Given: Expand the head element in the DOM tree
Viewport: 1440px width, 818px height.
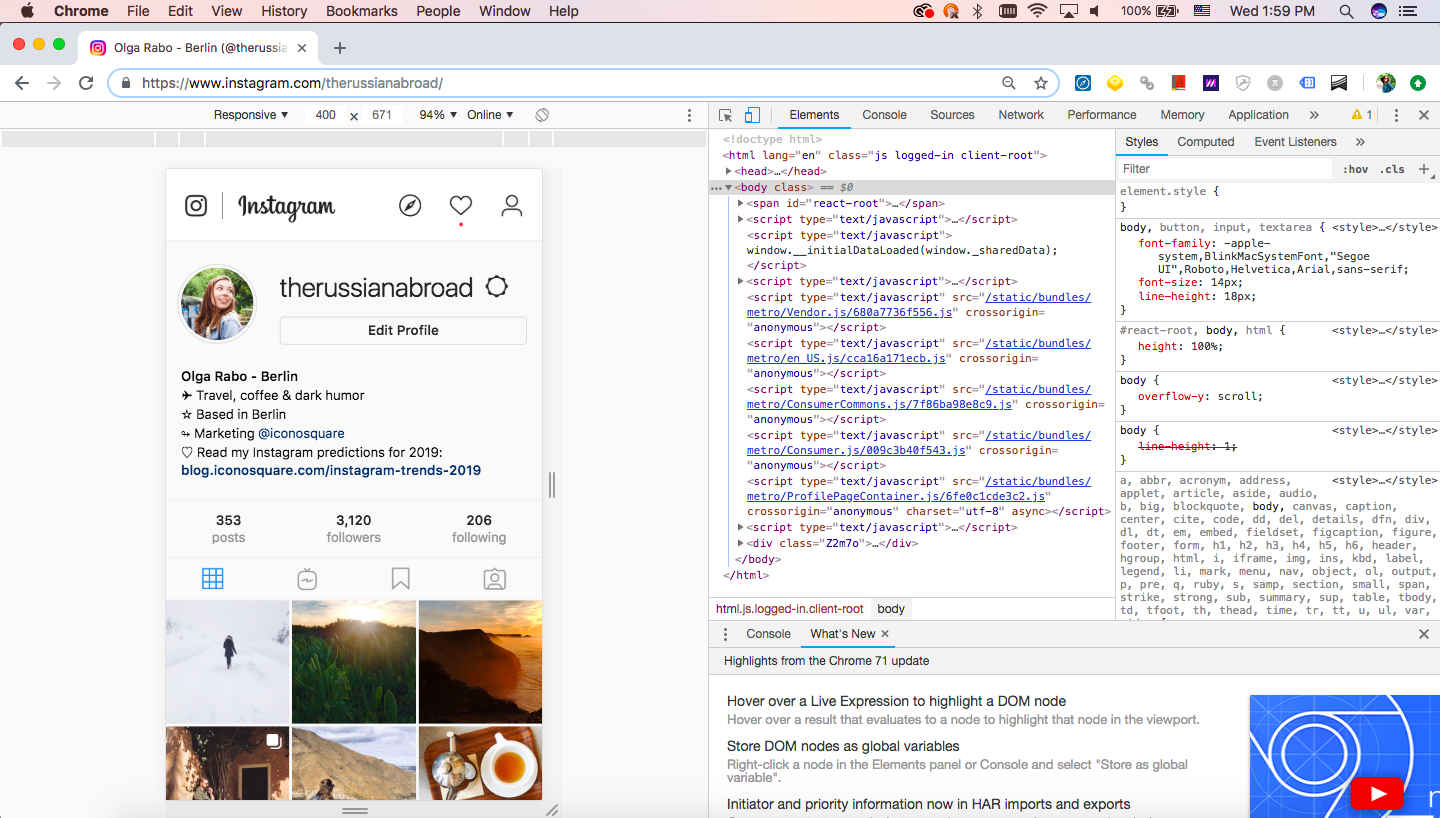Looking at the screenshot, I should (728, 170).
